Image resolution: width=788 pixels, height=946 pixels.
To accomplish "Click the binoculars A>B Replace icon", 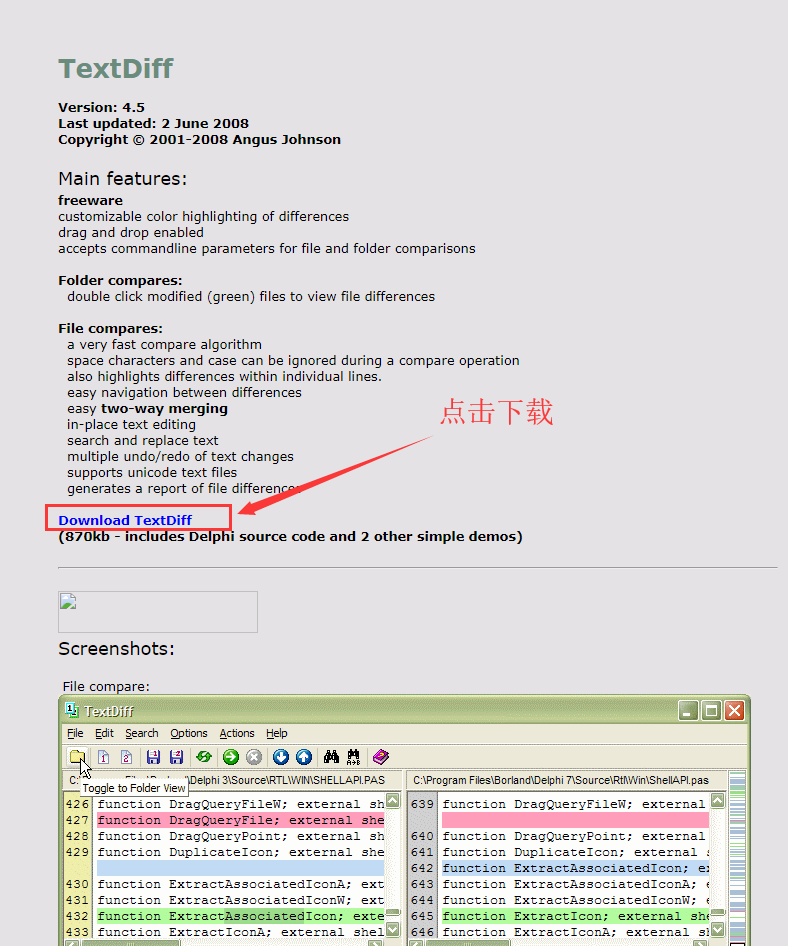I will coord(354,757).
